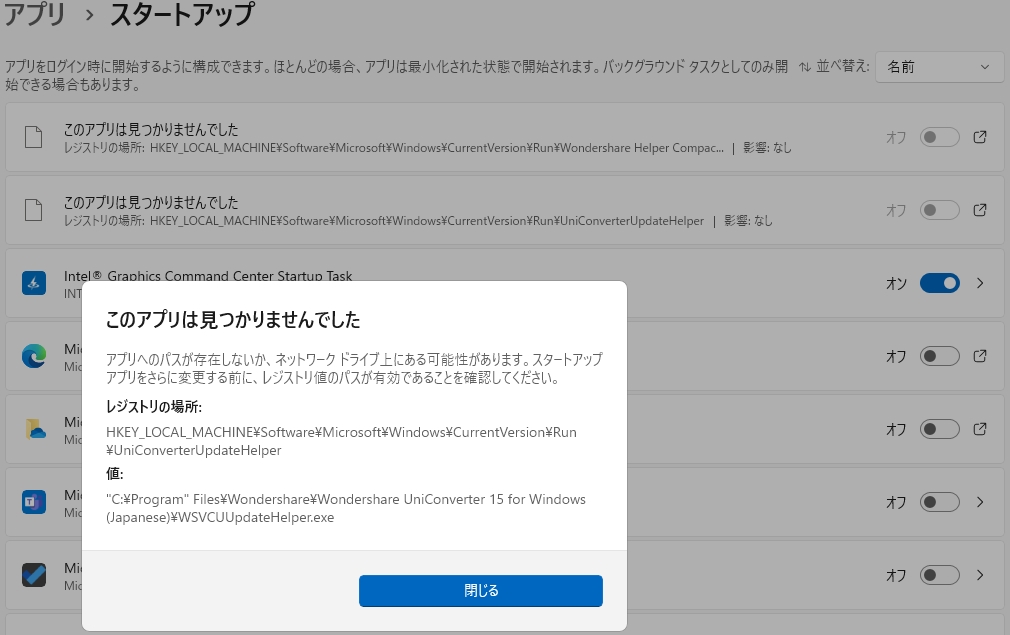Click the blank file icon for UniConverterUpdateHelper entry
Screen dimensions: 1010x635
[x=33, y=210]
